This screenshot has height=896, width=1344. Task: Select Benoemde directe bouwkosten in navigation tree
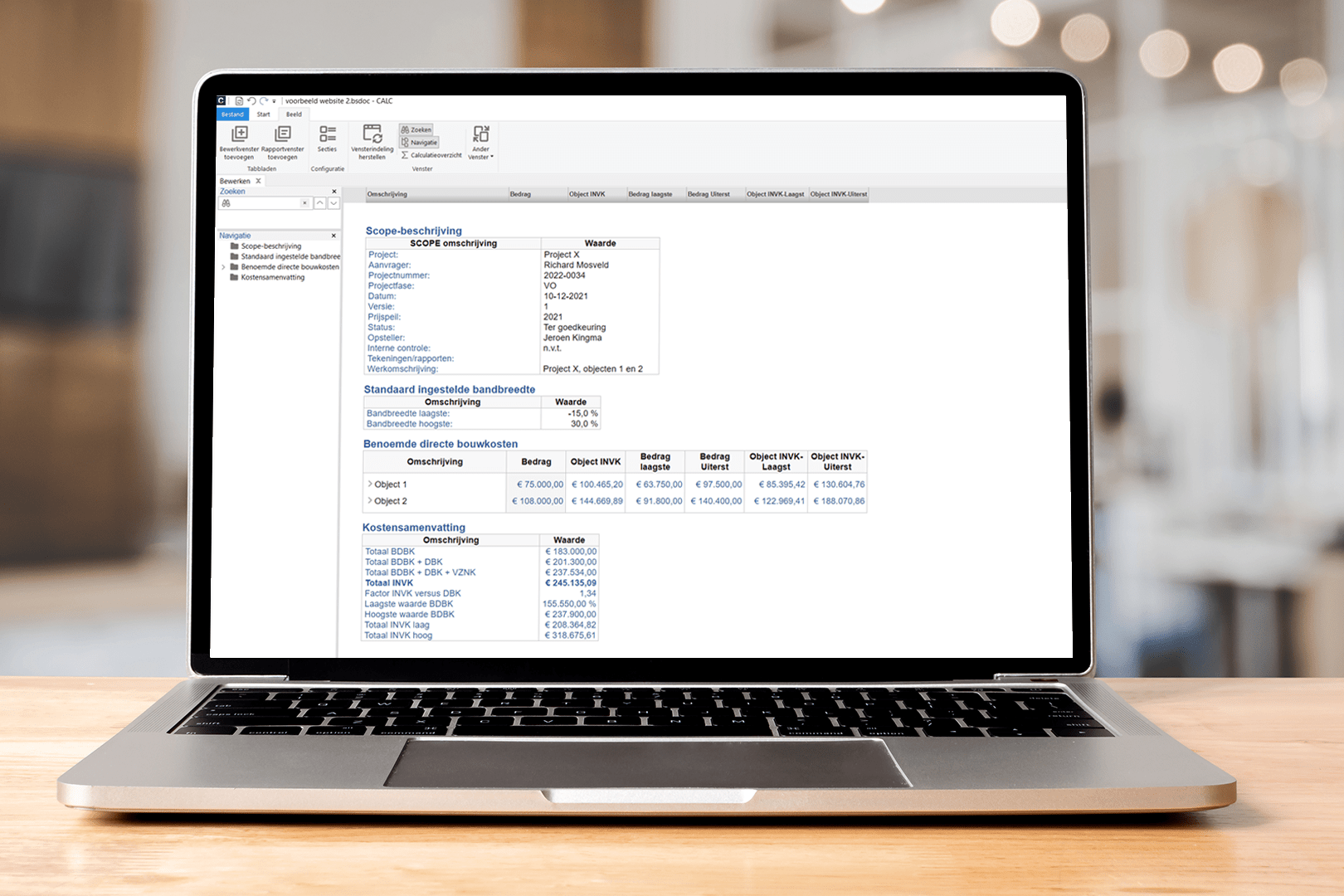[x=290, y=267]
